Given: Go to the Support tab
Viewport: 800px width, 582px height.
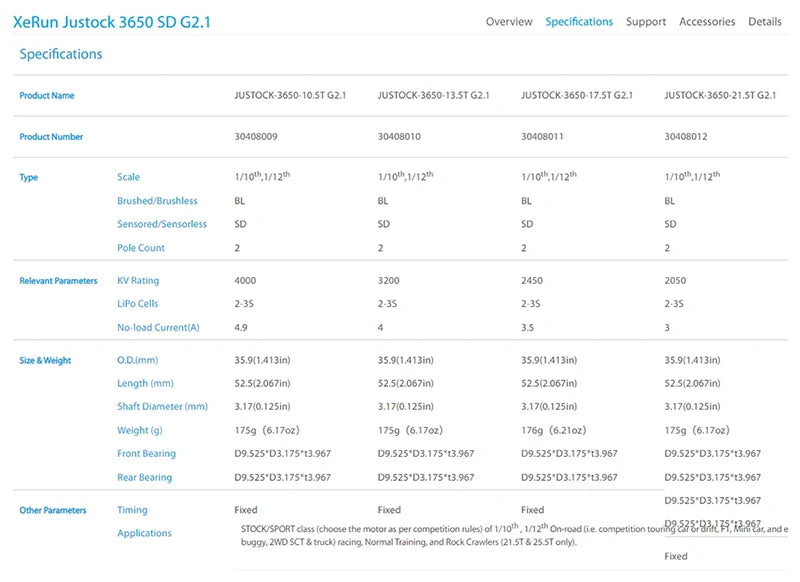Looking at the screenshot, I should click(x=646, y=22).
